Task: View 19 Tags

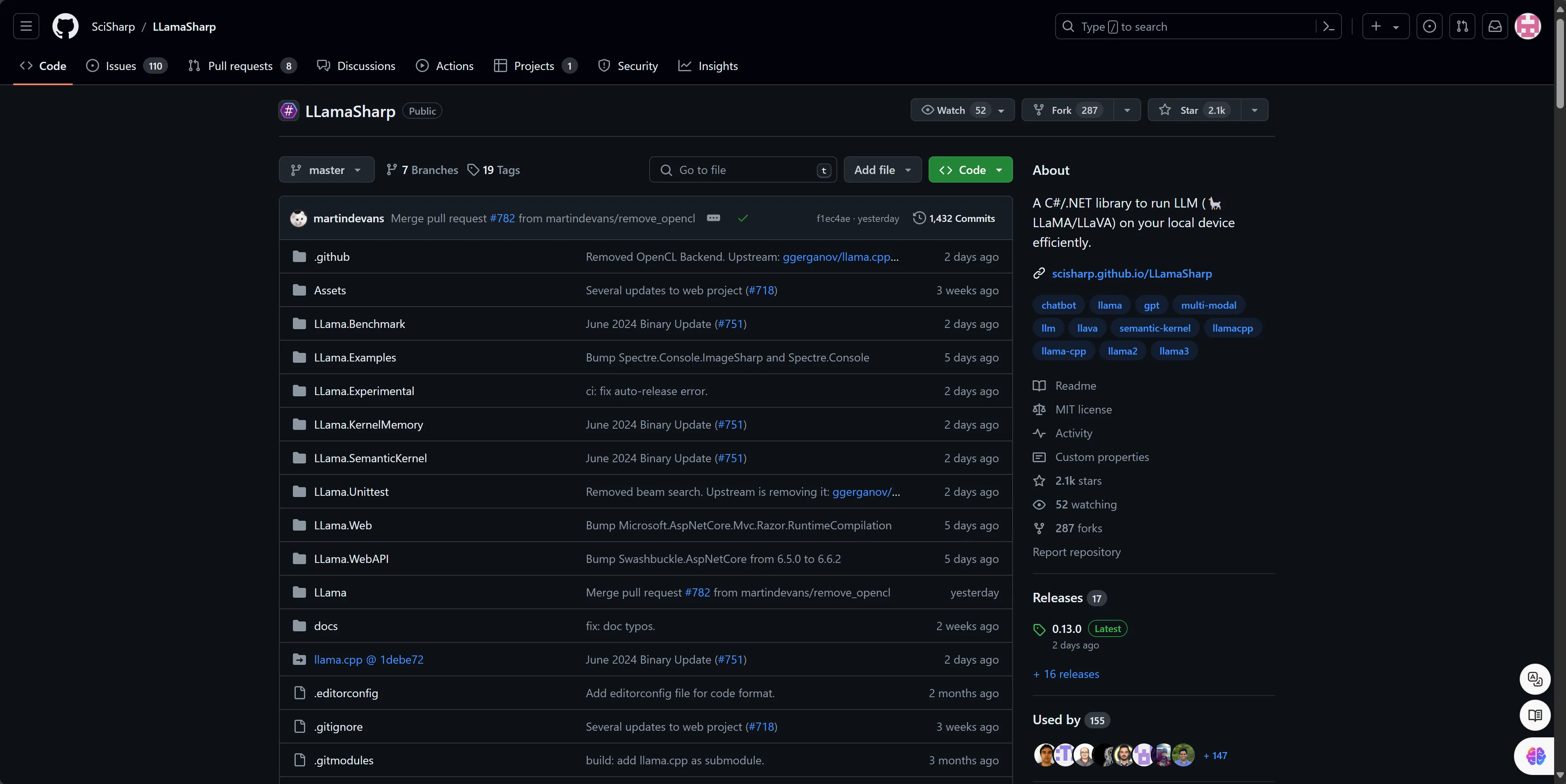Action: tap(494, 169)
